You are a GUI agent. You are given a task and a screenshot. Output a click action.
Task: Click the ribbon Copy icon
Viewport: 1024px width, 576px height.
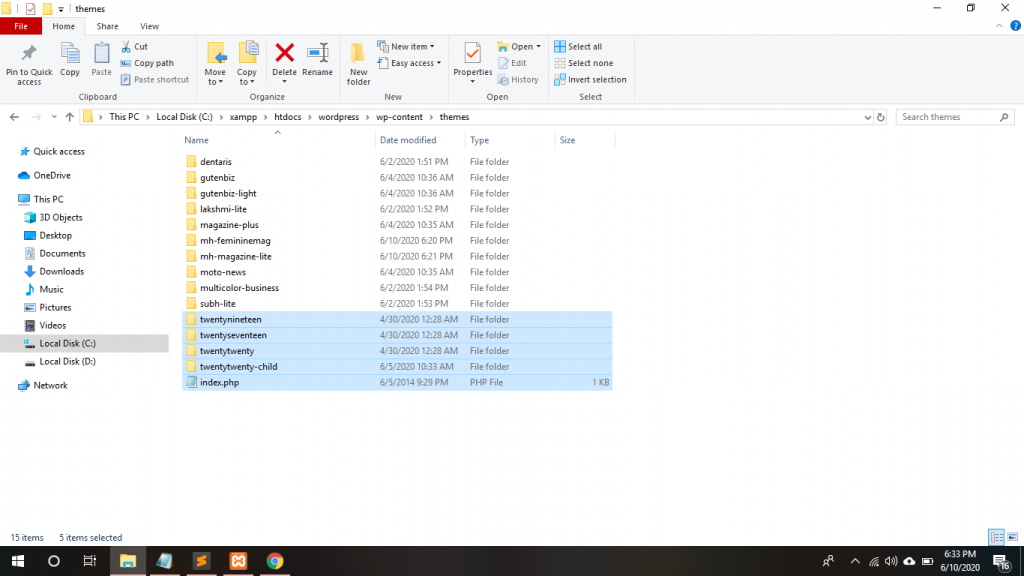pos(70,59)
